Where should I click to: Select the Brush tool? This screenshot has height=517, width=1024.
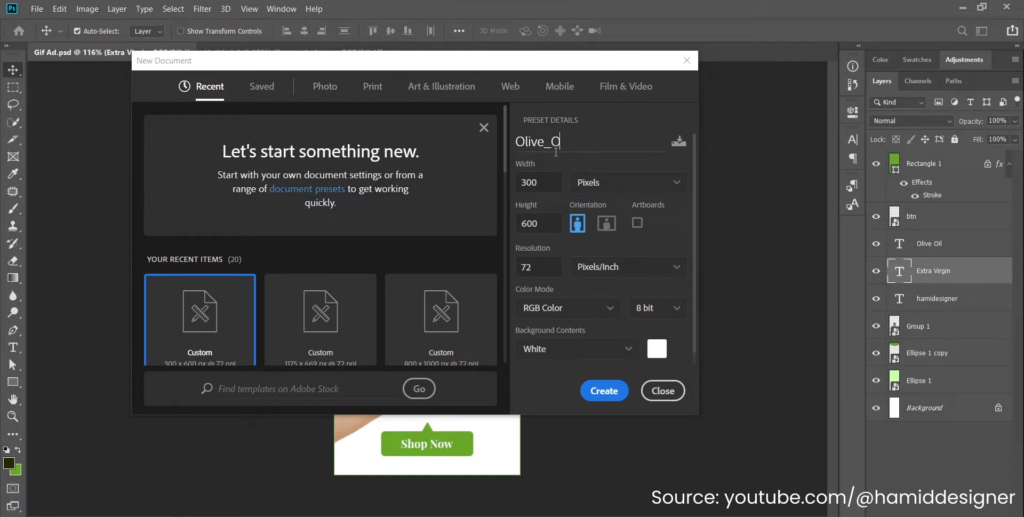coord(12,209)
